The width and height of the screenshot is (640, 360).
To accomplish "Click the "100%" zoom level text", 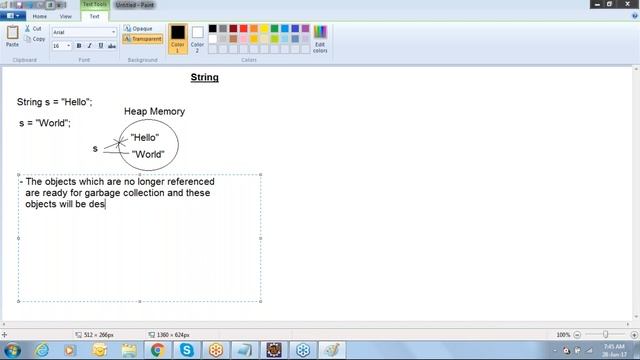I will [563, 335].
